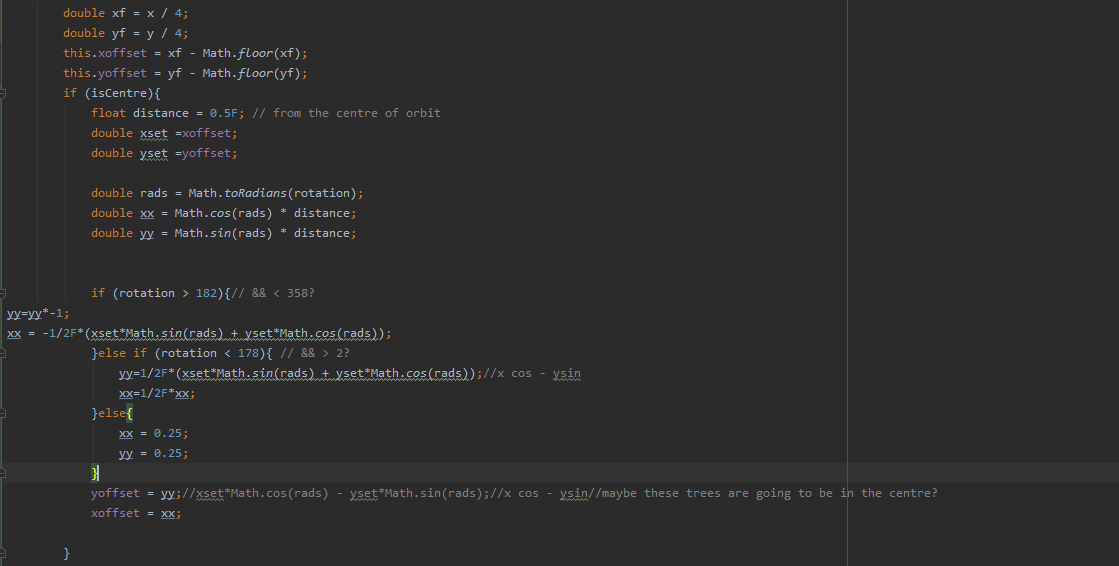1119x566 pixels.
Task: Click the 'from the centre of orbit' comment
Action: (356, 113)
